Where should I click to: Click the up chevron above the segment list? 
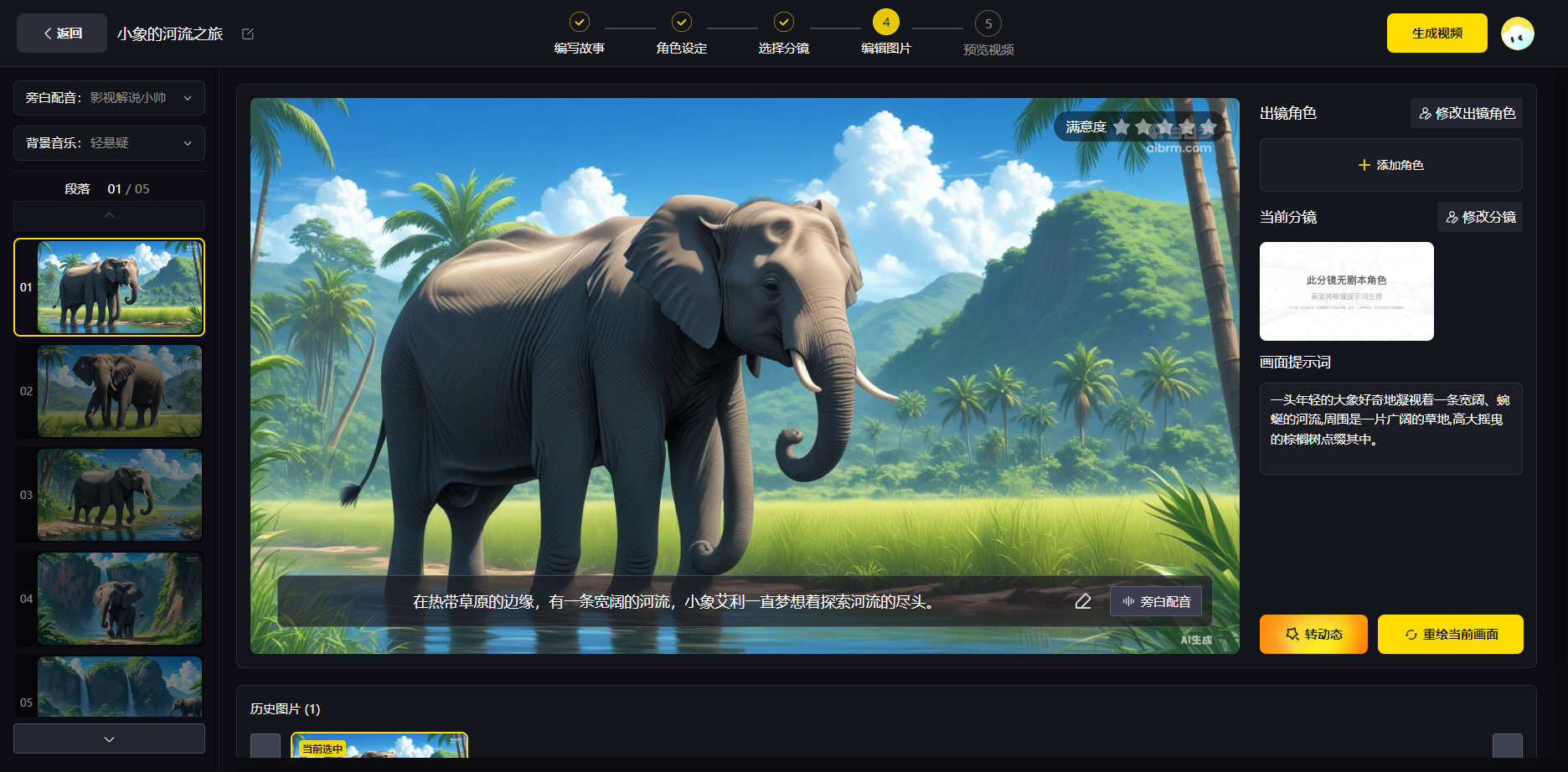(109, 215)
